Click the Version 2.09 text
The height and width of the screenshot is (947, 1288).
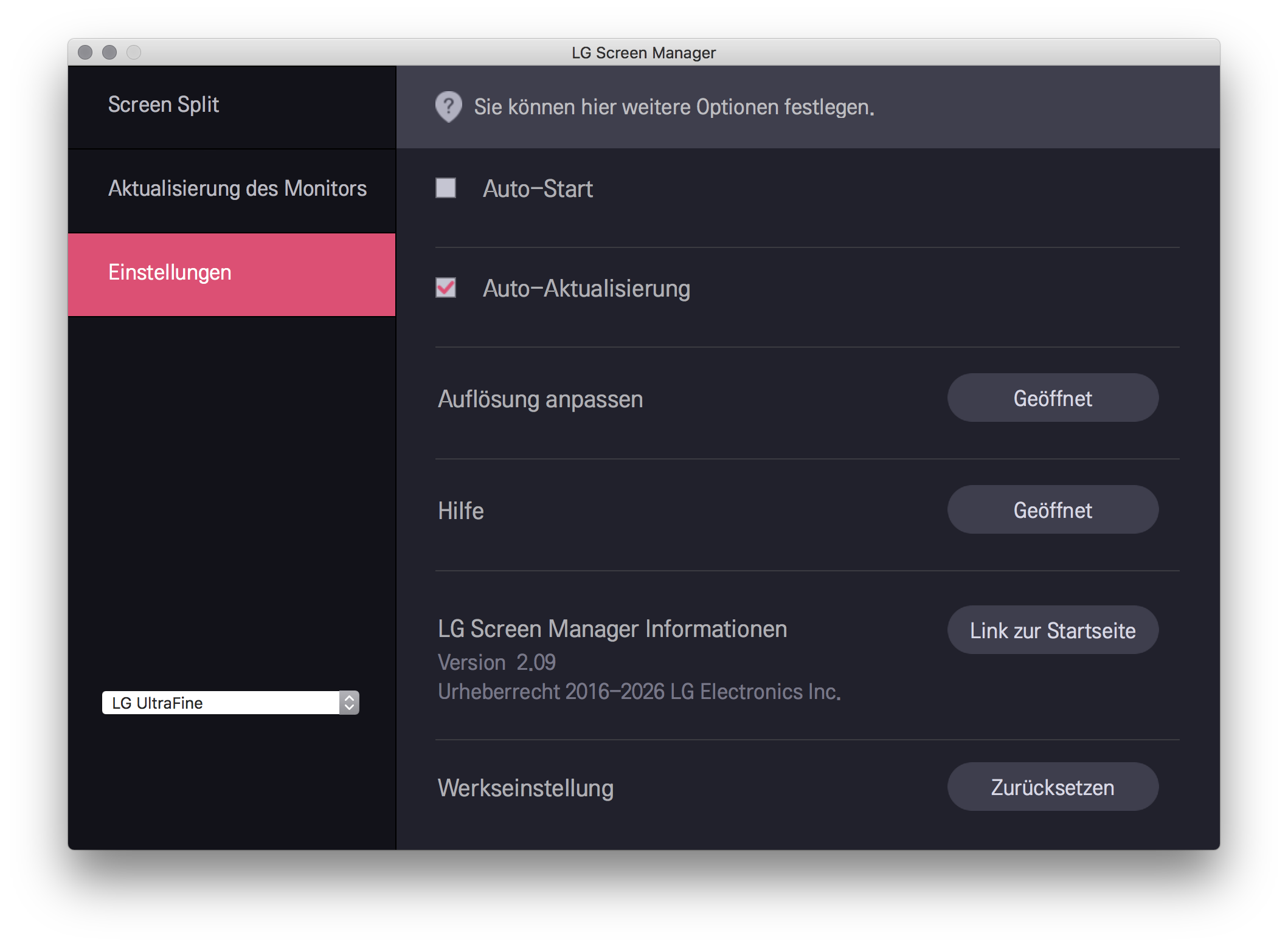point(496,663)
